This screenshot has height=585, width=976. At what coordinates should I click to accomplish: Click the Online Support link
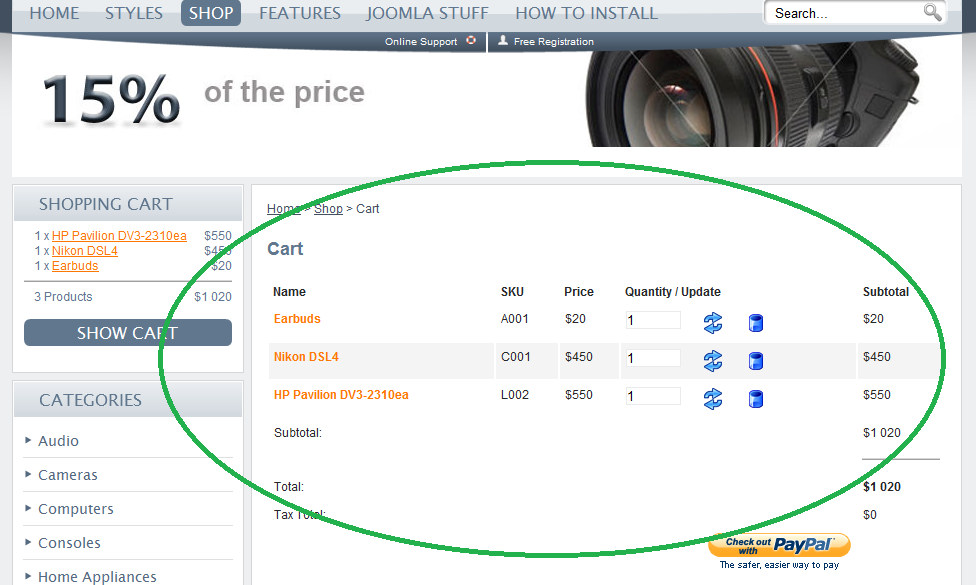pos(421,41)
